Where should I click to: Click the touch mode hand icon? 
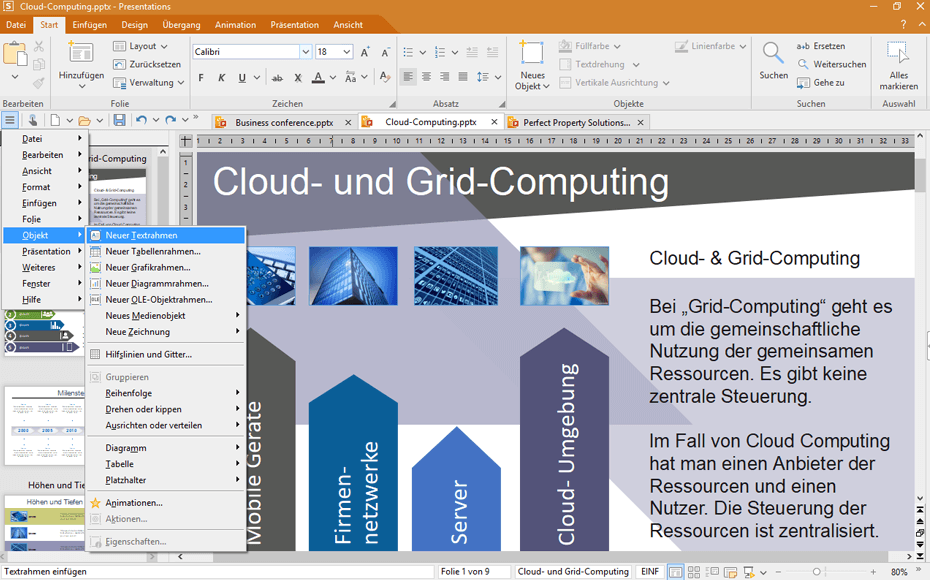point(33,120)
